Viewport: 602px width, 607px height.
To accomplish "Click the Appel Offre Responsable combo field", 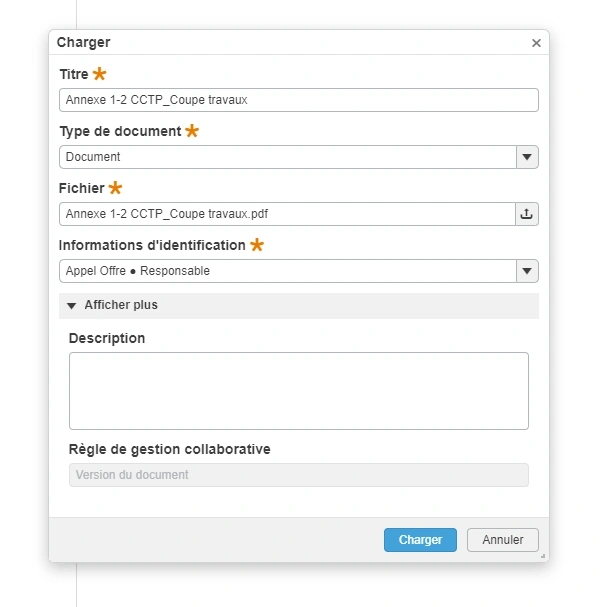I will pyautogui.click(x=287, y=271).
